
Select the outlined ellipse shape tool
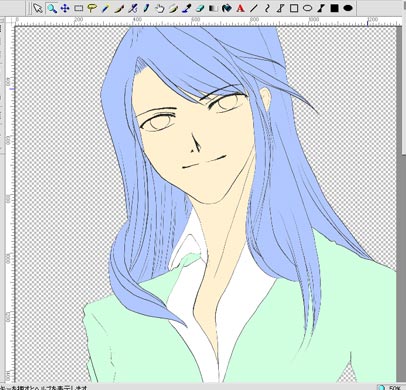pyautogui.click(x=307, y=8)
